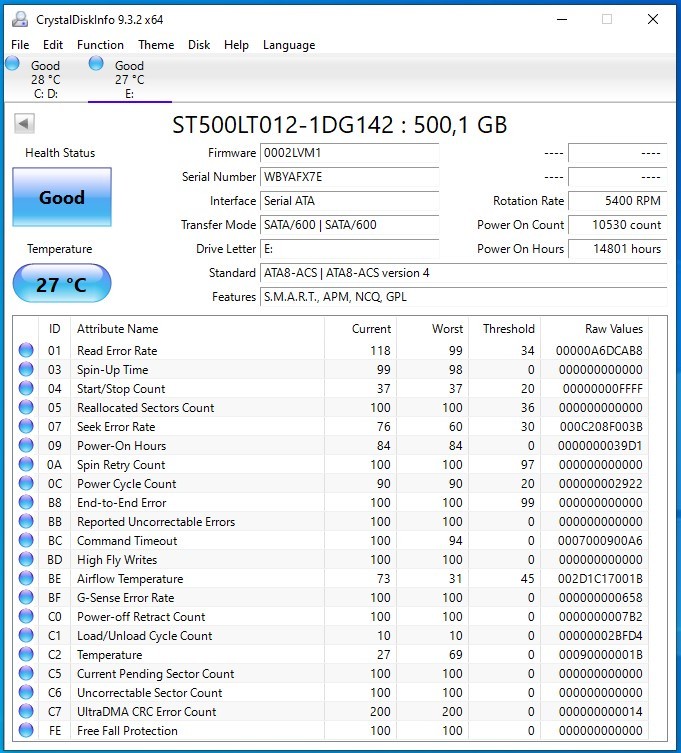The height and width of the screenshot is (753, 681).
Task: Click the Attribute Name column header
Action: (197, 328)
